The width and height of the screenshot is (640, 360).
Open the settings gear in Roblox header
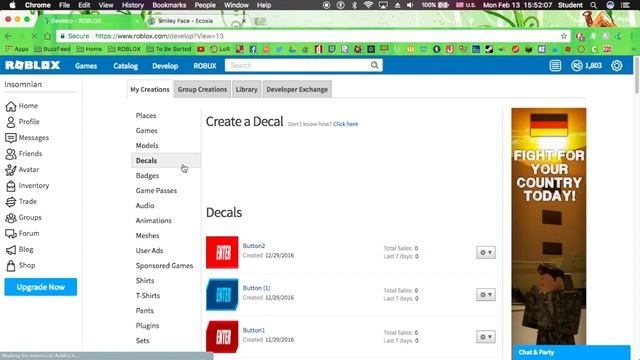616,65
